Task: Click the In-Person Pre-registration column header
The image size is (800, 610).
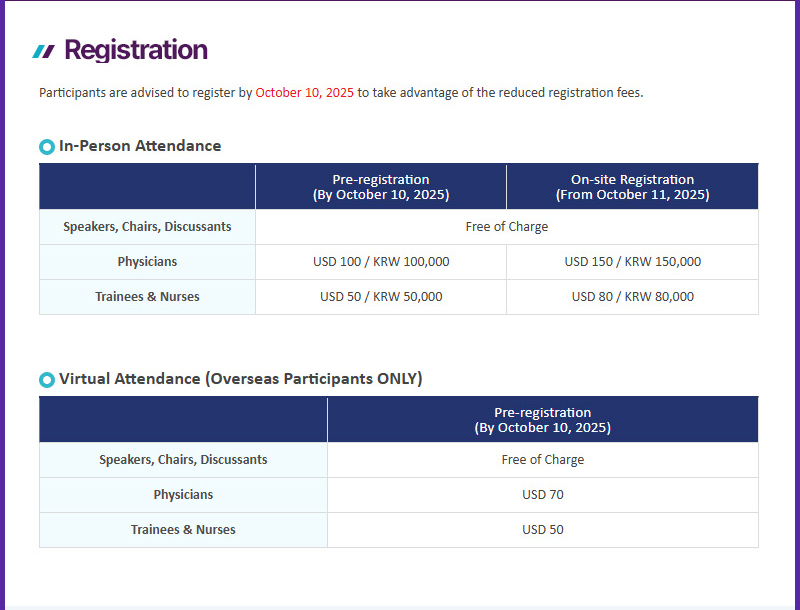Action: coord(381,187)
